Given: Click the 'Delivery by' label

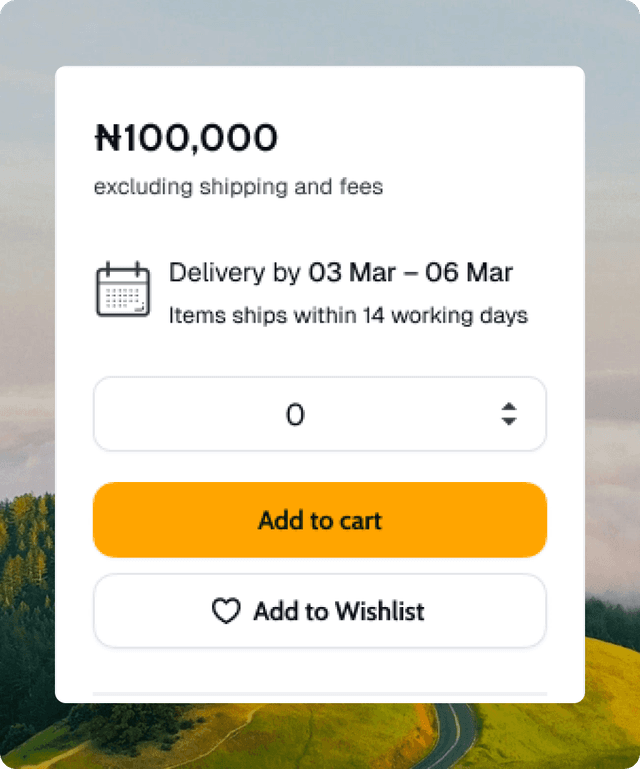Looking at the screenshot, I should pyautogui.click(x=234, y=273).
